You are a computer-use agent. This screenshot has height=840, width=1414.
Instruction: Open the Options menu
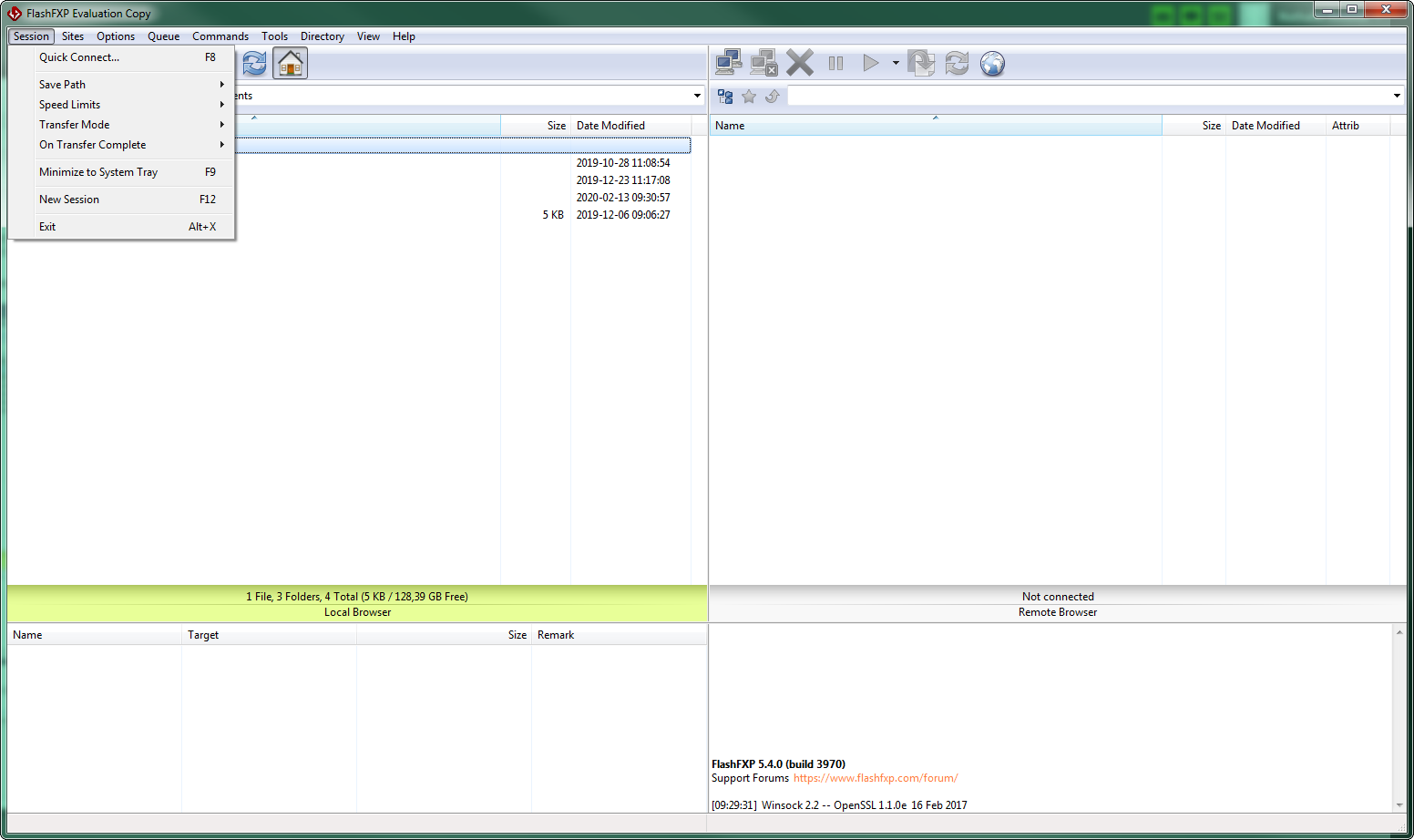click(x=116, y=36)
